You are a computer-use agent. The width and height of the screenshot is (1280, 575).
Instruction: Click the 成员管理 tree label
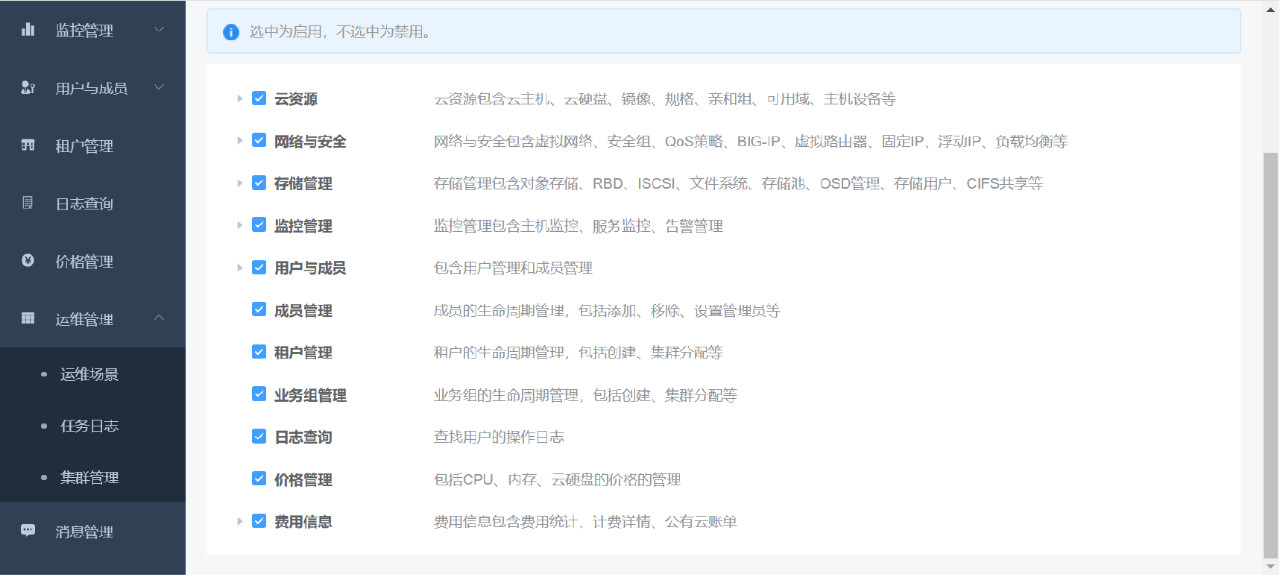303,311
